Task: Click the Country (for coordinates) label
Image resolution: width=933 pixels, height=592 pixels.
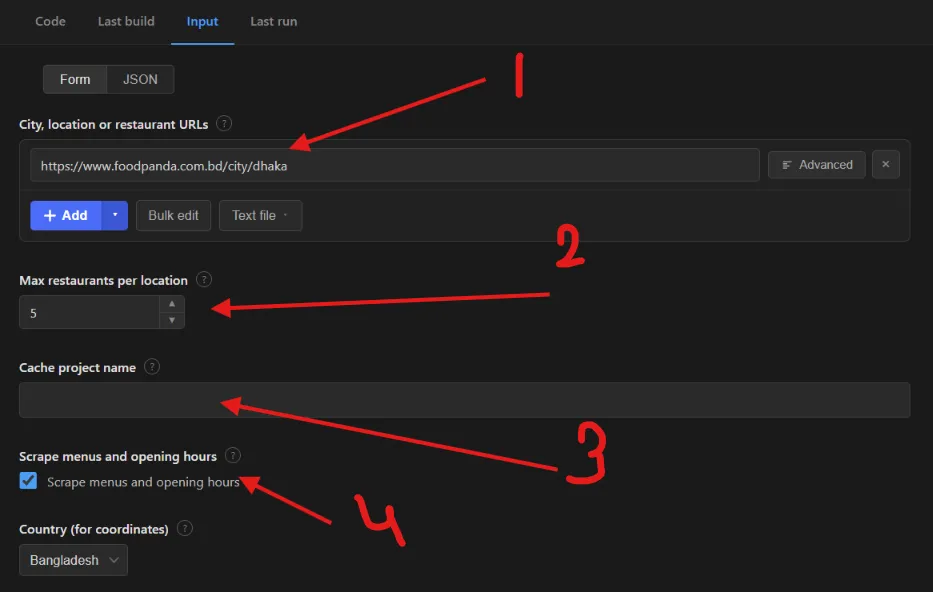Action: tap(94, 529)
